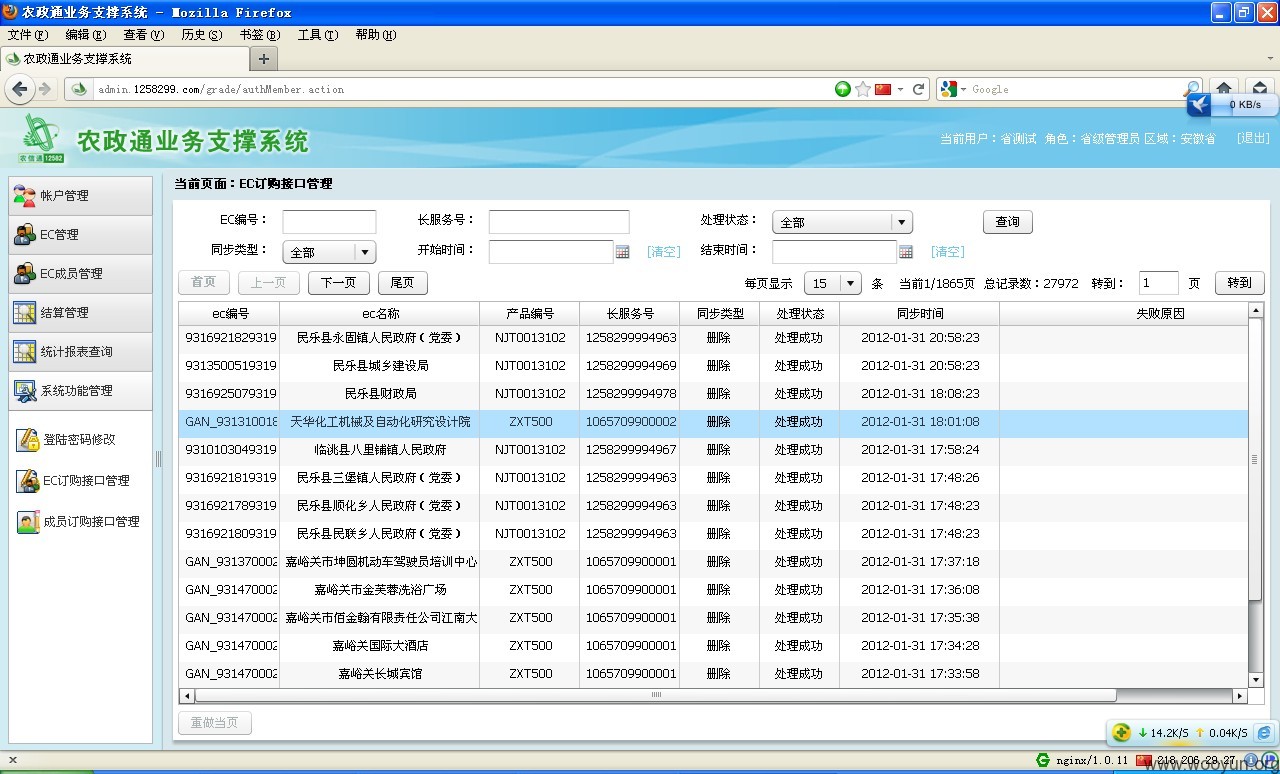Screen dimensions: 1280x774
Task: Select row 临洮县八里铺镇人民政府
Action: [714, 450]
